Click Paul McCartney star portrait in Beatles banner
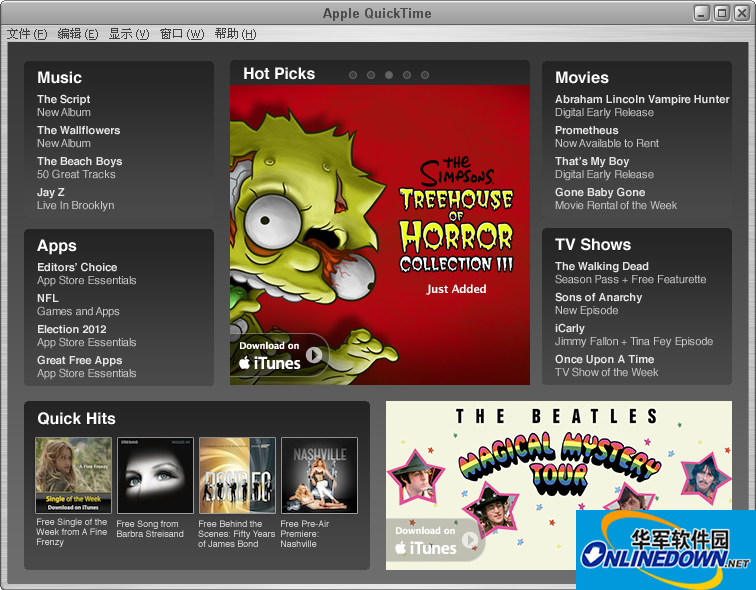The width and height of the screenshot is (756, 590). (415, 477)
